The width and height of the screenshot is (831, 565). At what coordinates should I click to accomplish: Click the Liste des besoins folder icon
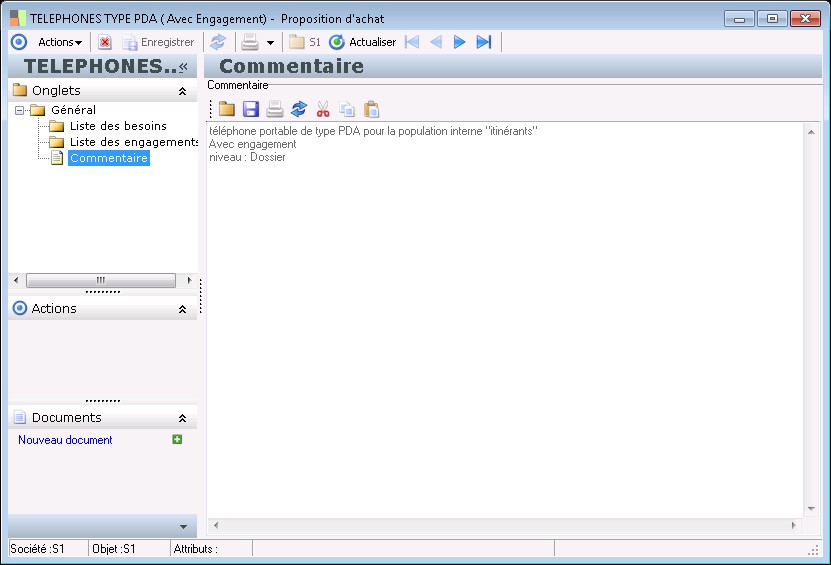coord(56,126)
